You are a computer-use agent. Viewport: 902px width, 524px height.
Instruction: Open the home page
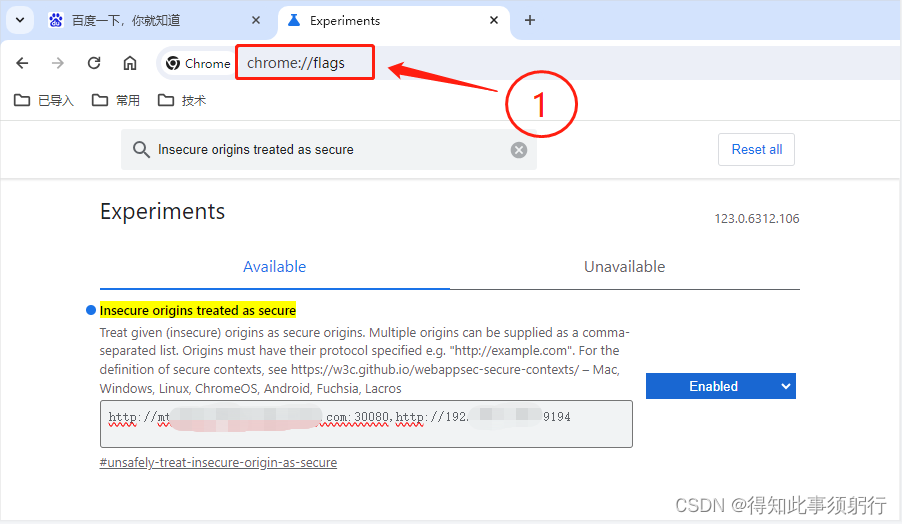pyautogui.click(x=130, y=63)
